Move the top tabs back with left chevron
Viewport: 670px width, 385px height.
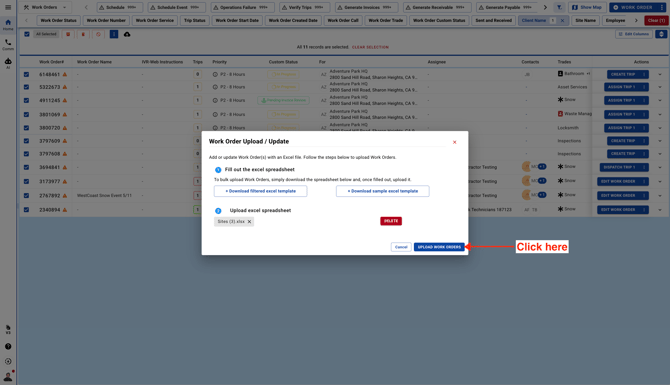(x=86, y=7)
